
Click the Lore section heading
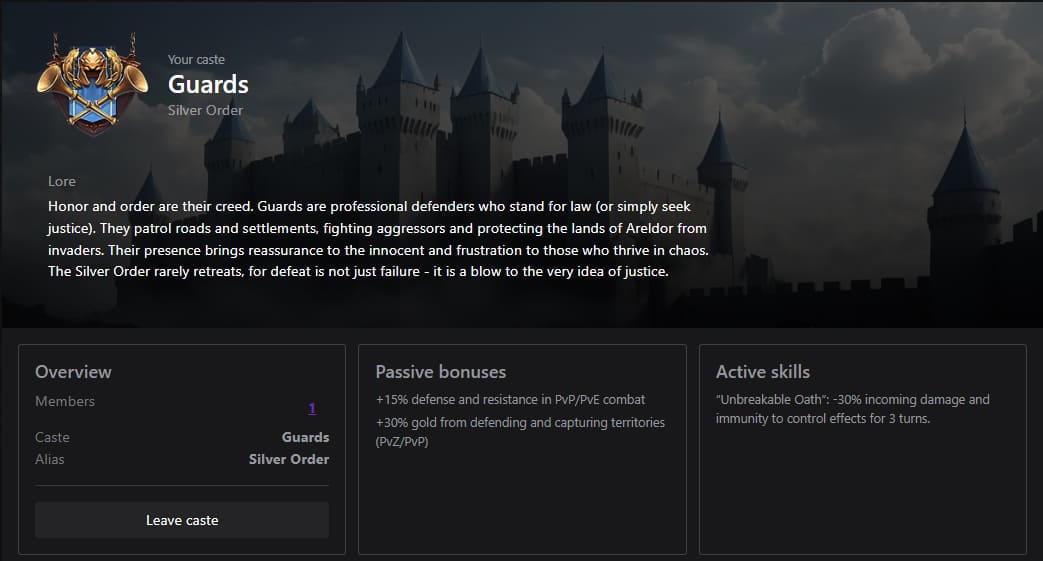click(x=62, y=181)
